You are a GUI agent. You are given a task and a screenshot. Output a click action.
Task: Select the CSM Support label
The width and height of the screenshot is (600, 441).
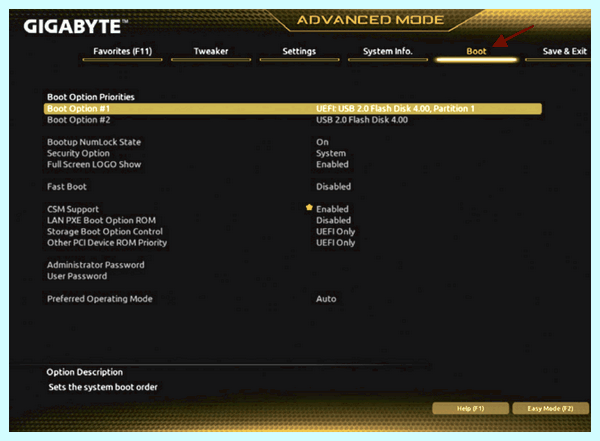[73, 209]
